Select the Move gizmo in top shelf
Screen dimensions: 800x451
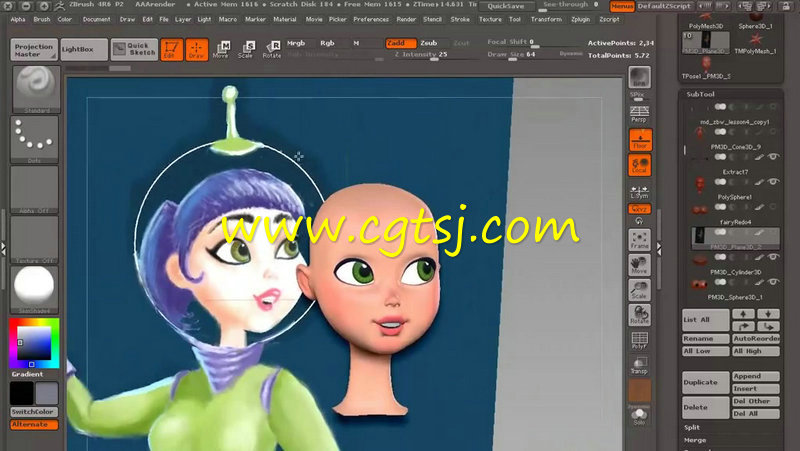coord(221,49)
